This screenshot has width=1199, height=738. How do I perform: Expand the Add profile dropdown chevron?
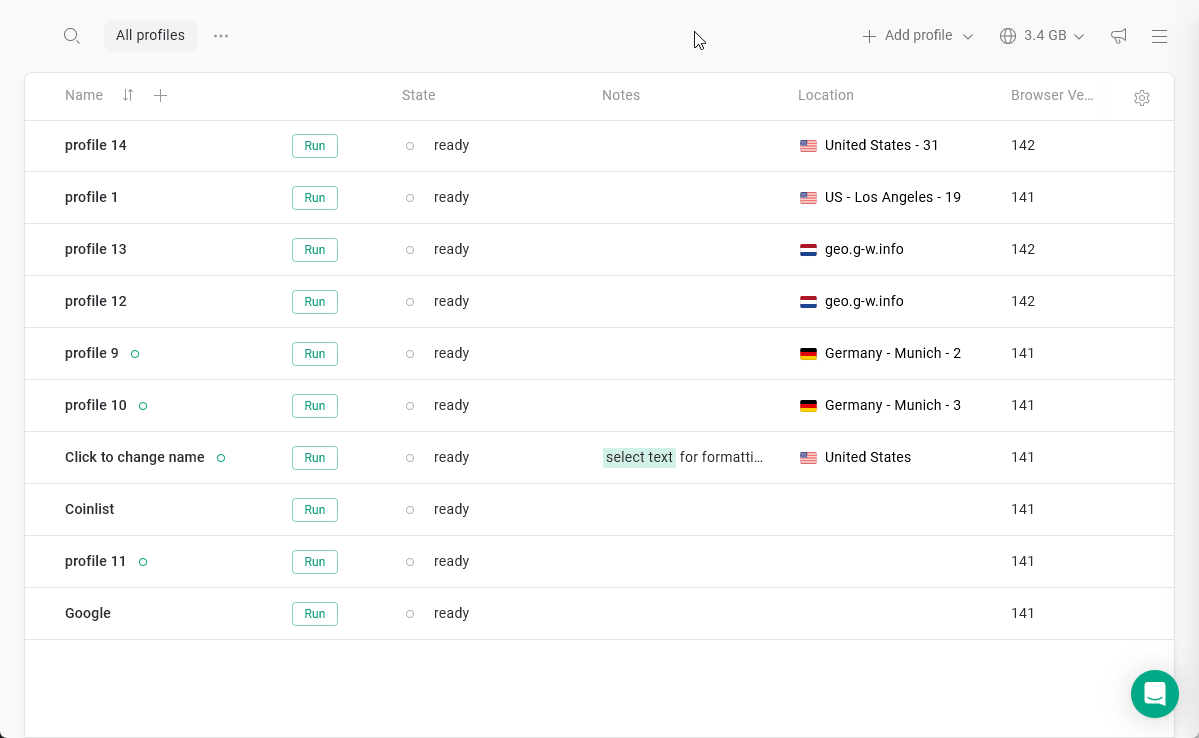(x=967, y=35)
